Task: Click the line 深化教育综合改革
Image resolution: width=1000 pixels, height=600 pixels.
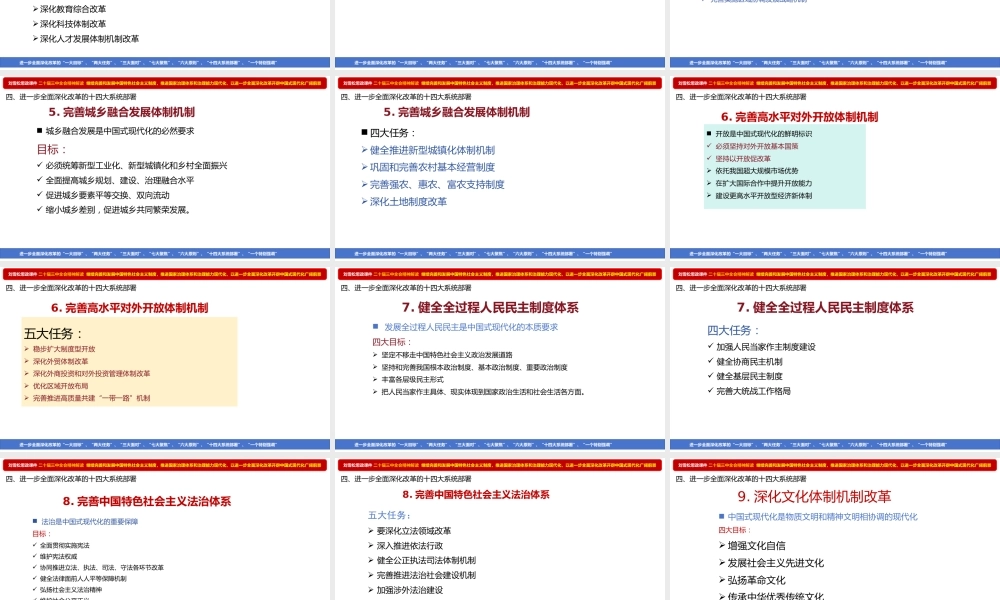Action: (x=73, y=9)
